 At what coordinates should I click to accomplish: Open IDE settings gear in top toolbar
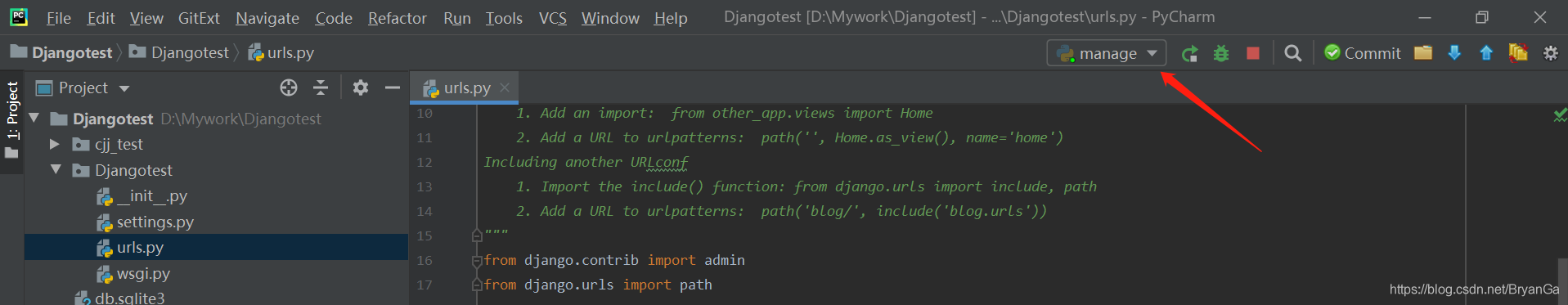1550,53
